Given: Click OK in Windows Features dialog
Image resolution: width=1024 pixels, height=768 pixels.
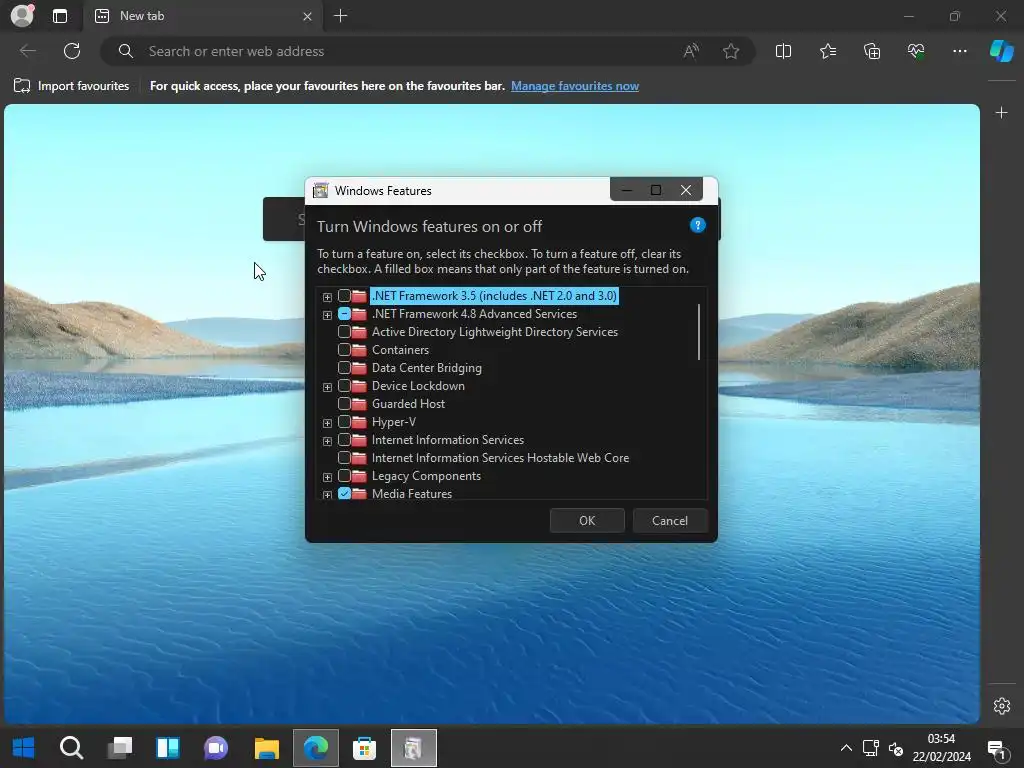Looking at the screenshot, I should click(587, 520).
